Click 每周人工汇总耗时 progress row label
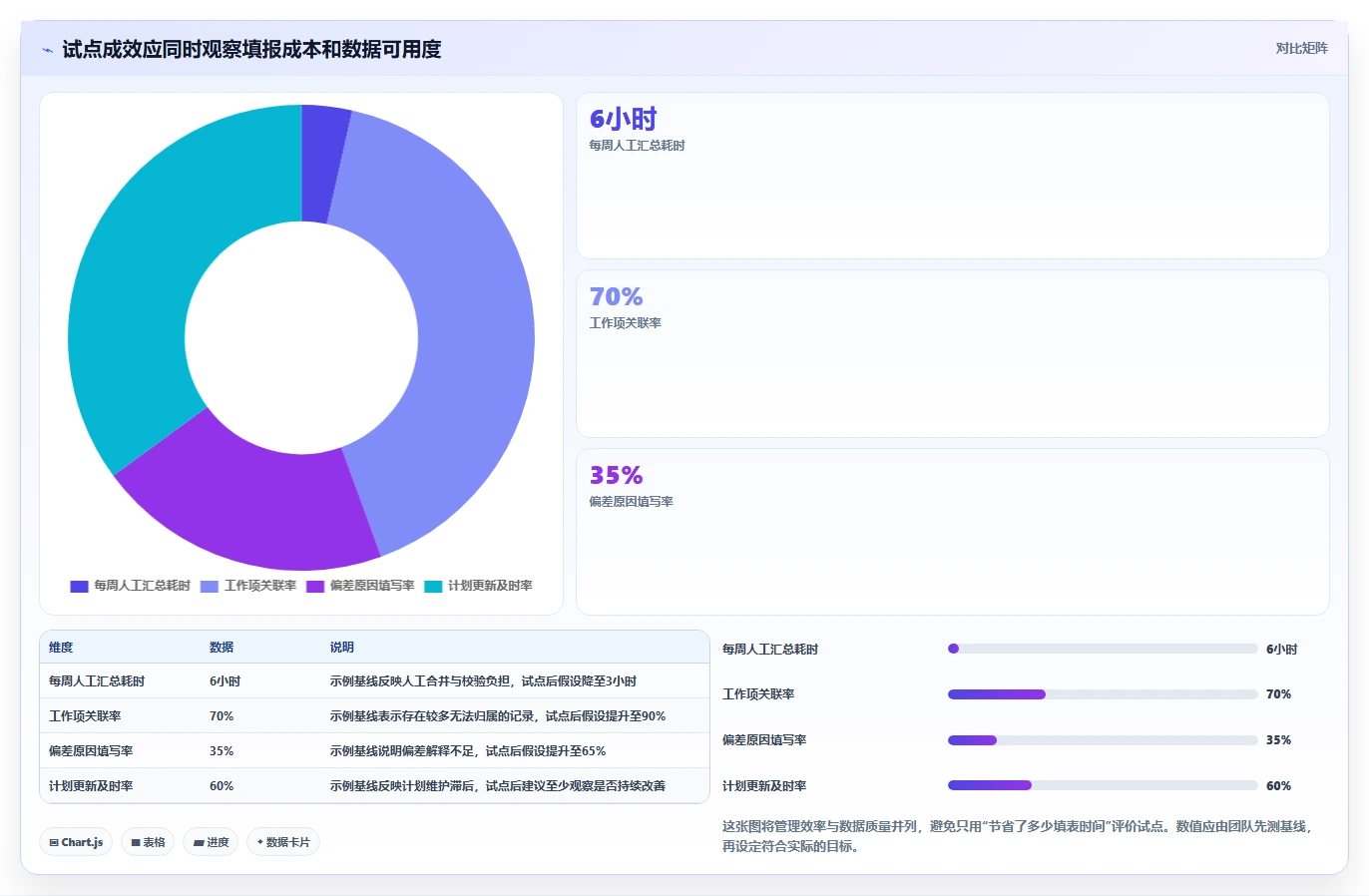The height and width of the screenshot is (896, 1369). [x=770, y=650]
